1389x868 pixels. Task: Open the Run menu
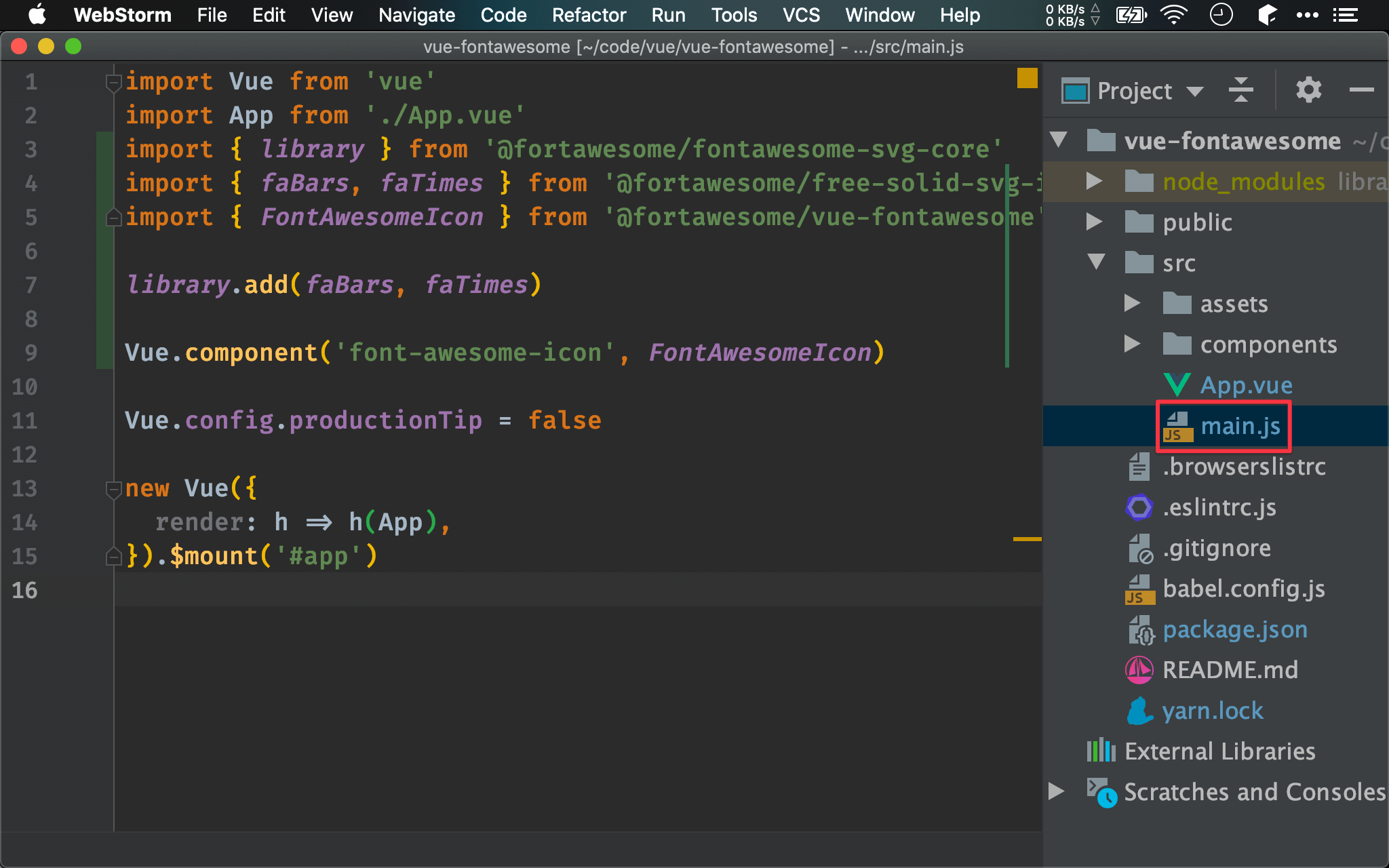coord(668,15)
